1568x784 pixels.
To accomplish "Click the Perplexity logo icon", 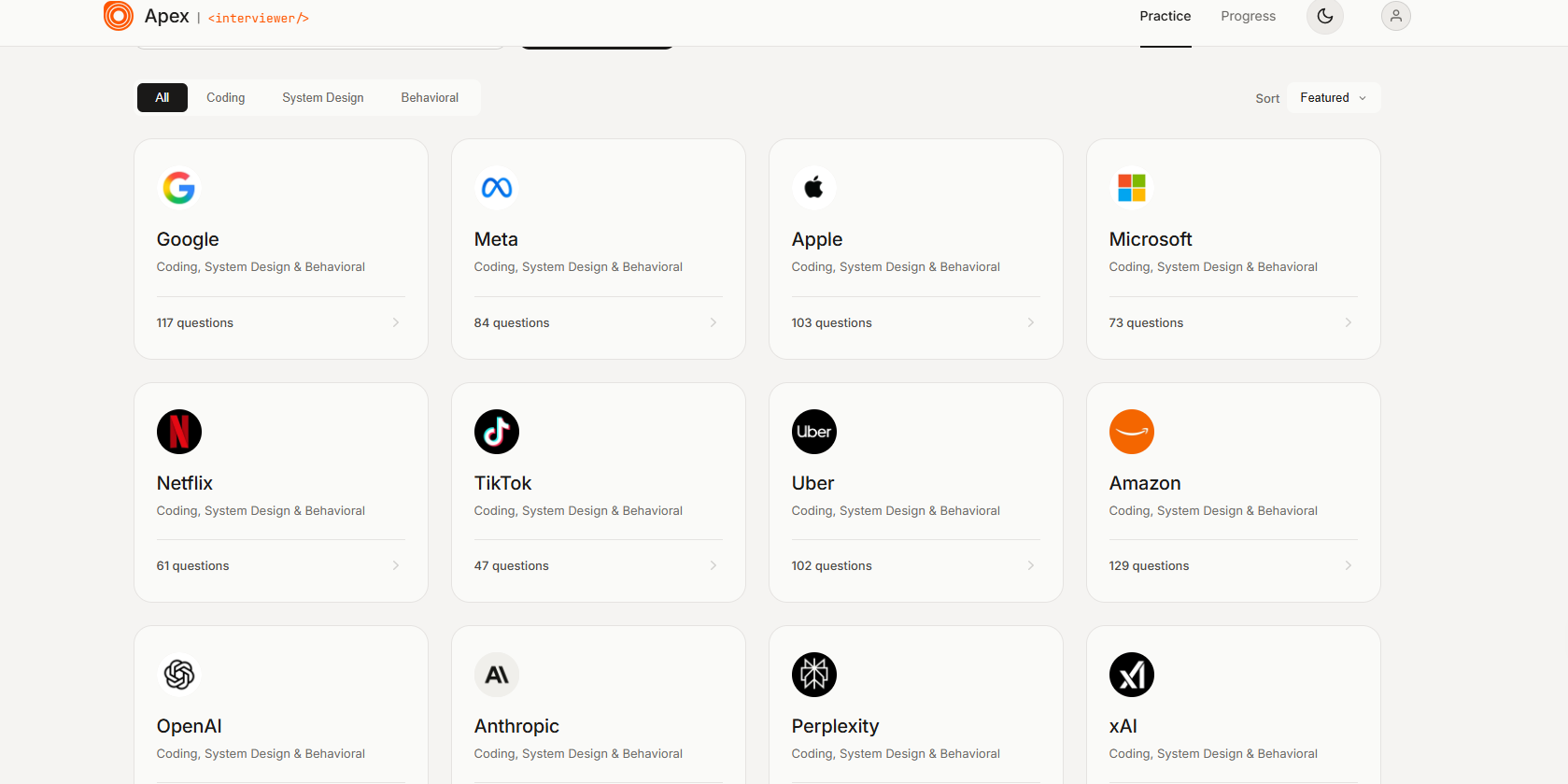I will 814,675.
